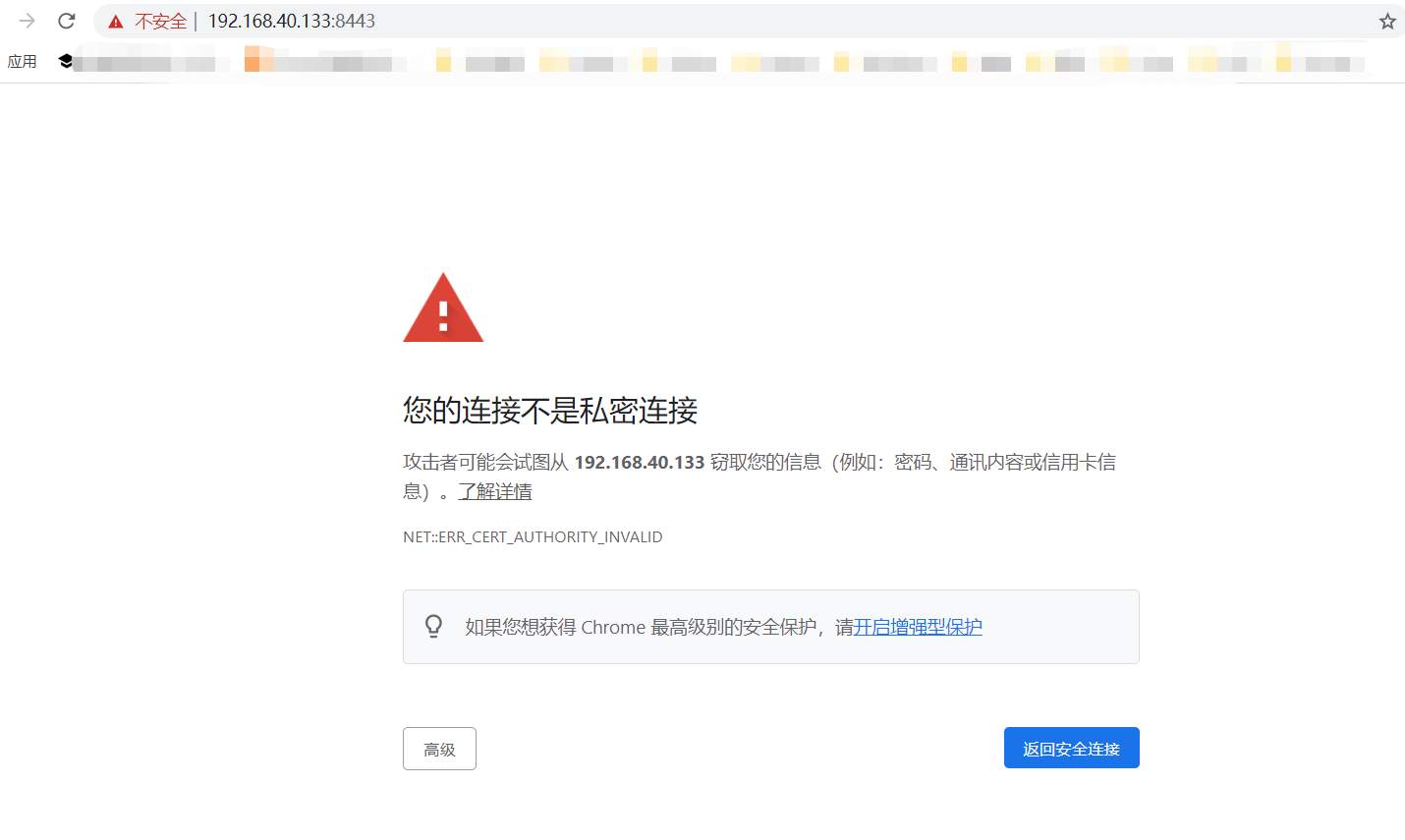Open the 了解详情 link

[x=495, y=491]
